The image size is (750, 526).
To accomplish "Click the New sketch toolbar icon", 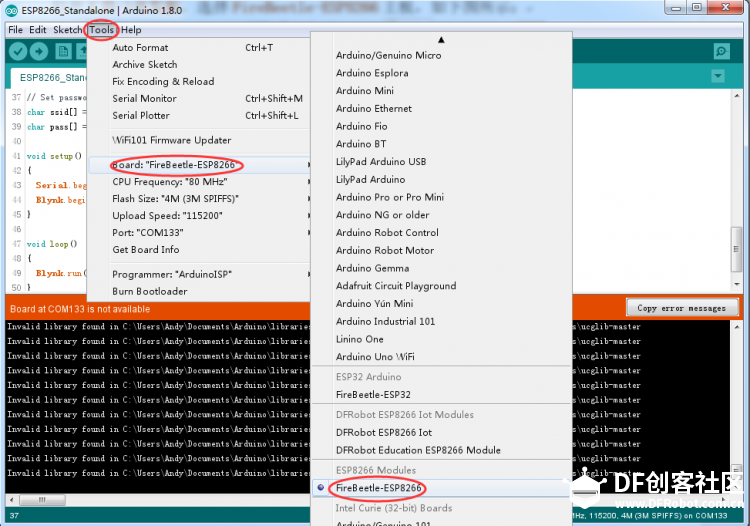I will click(x=63, y=51).
